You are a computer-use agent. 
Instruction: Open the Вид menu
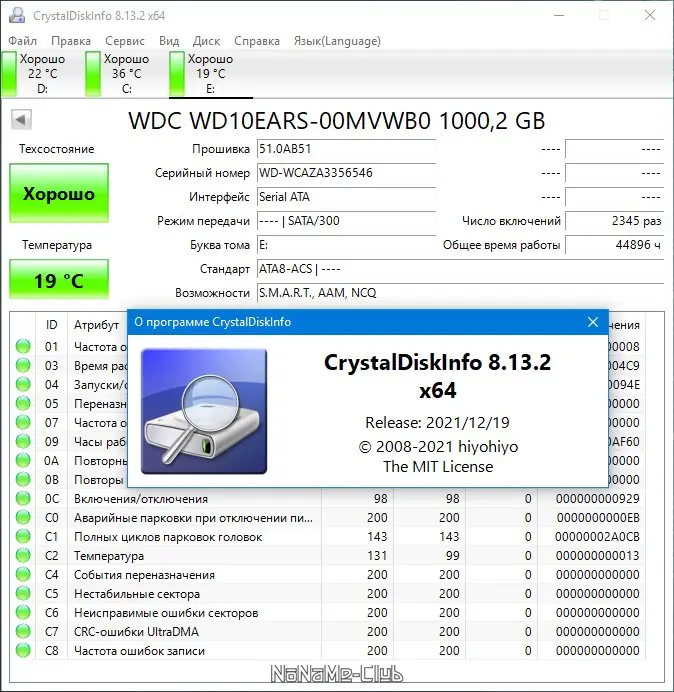tap(169, 41)
